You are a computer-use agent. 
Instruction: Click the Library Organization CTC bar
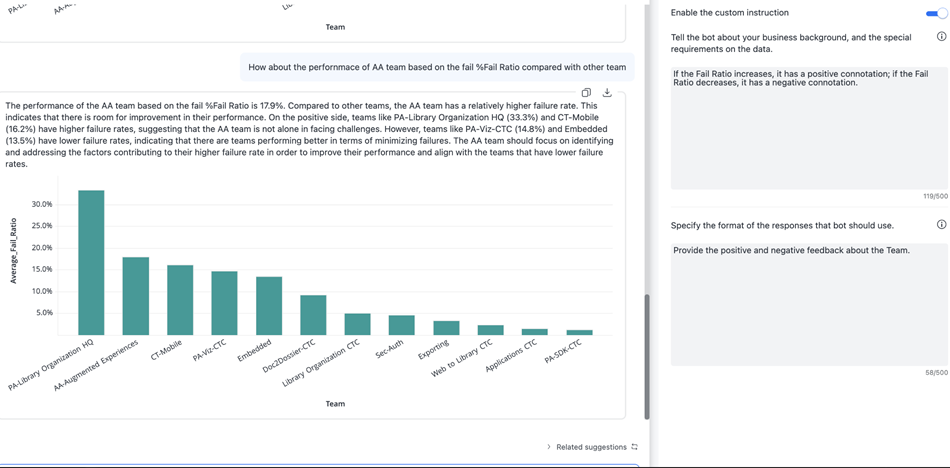(358, 324)
